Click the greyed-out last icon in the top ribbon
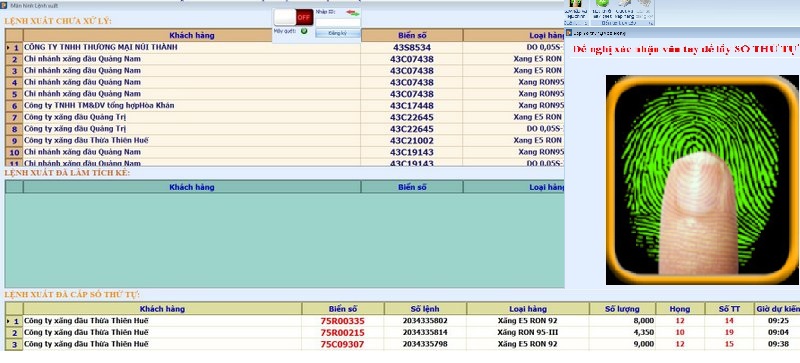The width and height of the screenshot is (800, 363). pos(644,4)
